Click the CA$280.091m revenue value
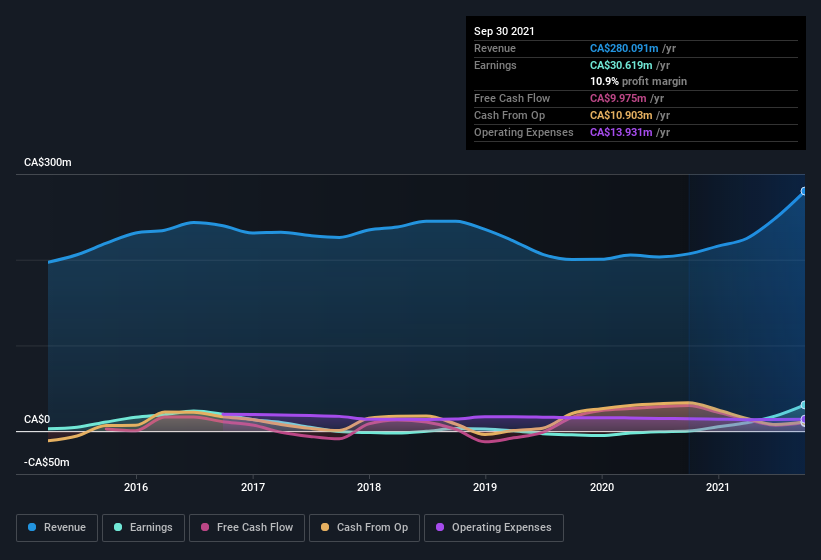 (624, 48)
